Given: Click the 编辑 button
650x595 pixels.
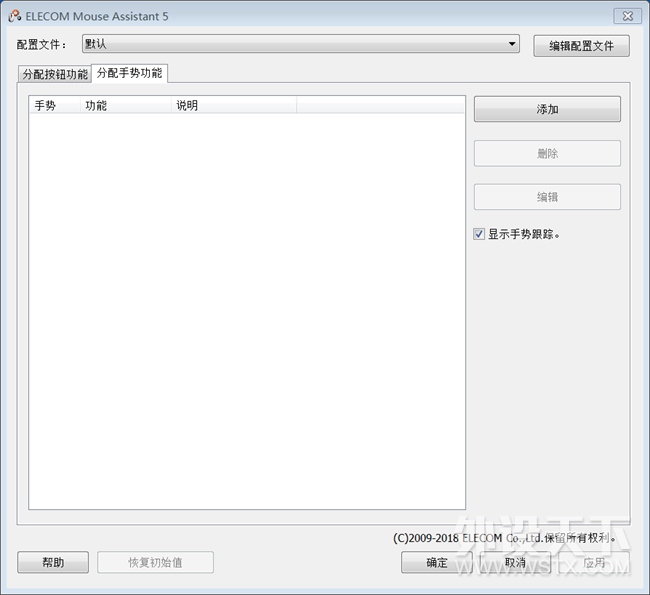Looking at the screenshot, I should [x=547, y=197].
